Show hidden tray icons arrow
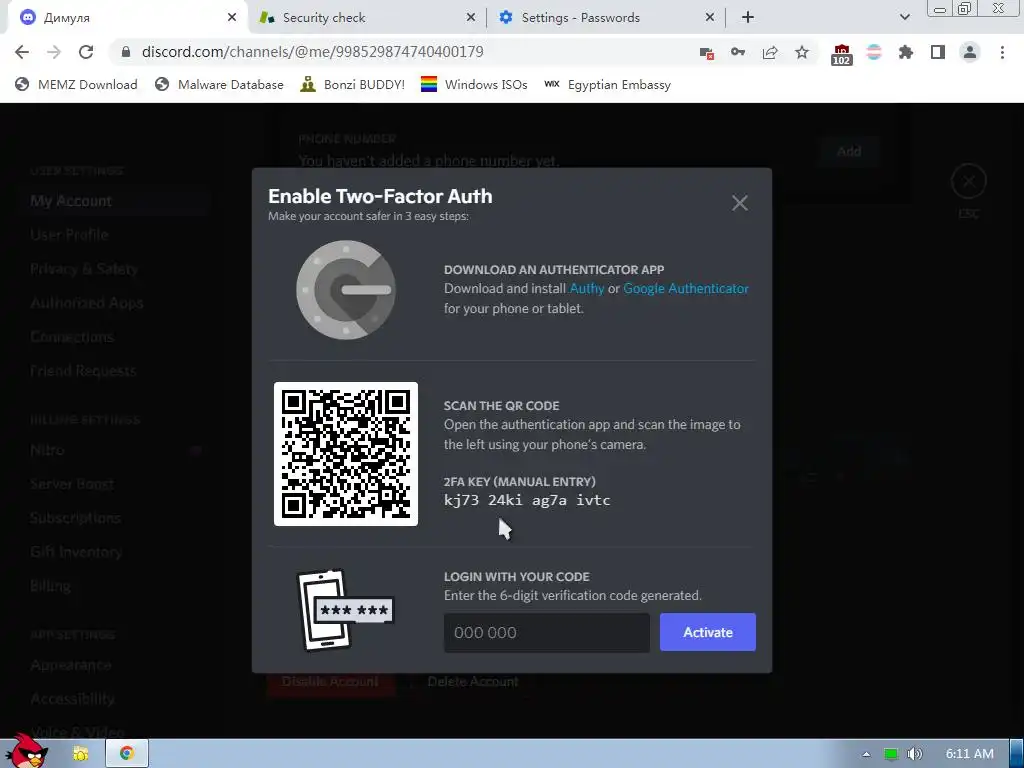The height and width of the screenshot is (768, 1024). (866, 754)
